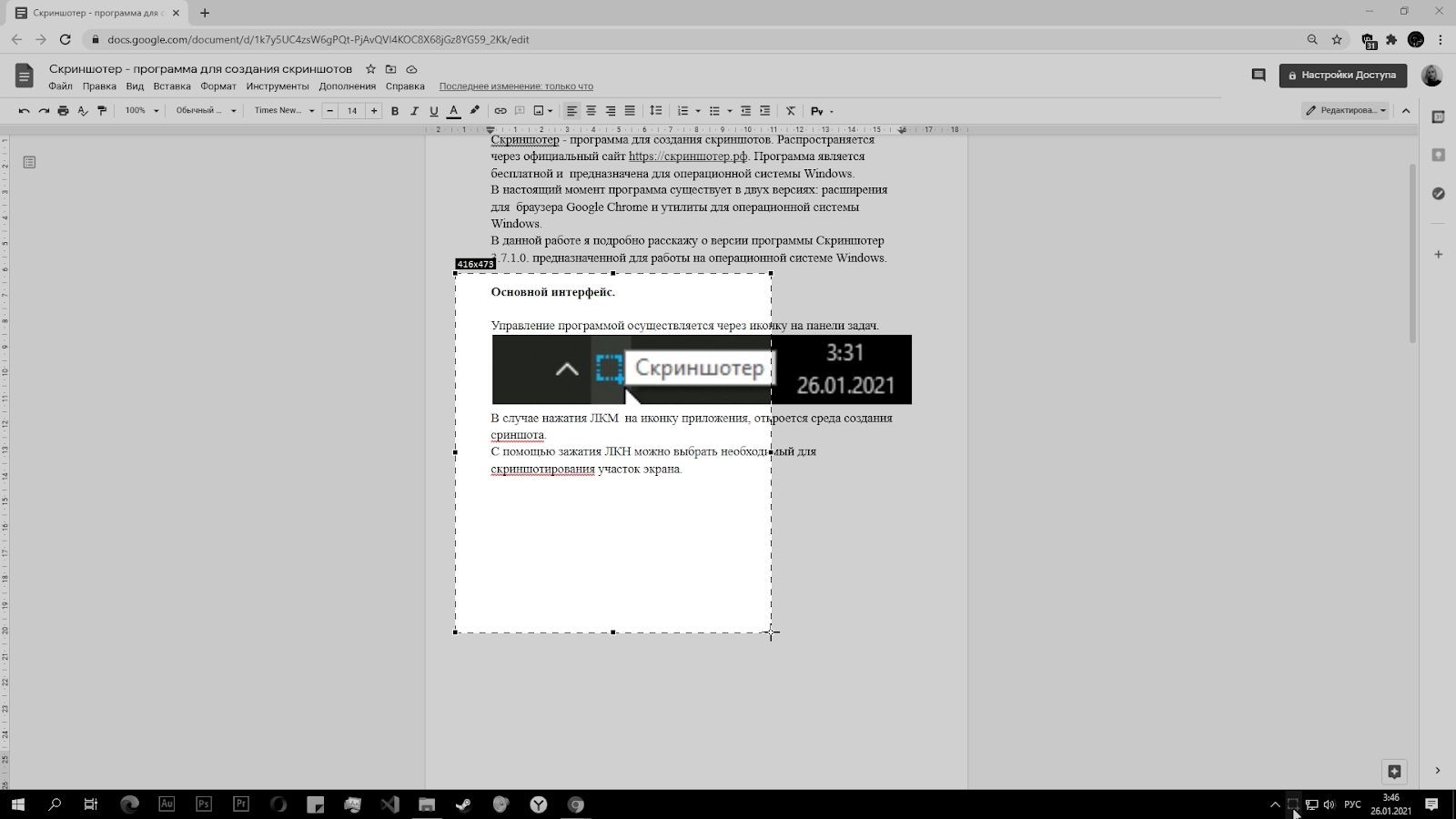The image size is (1456, 819).
Task: Expand the bulleted list style arrow
Action: (x=730, y=111)
